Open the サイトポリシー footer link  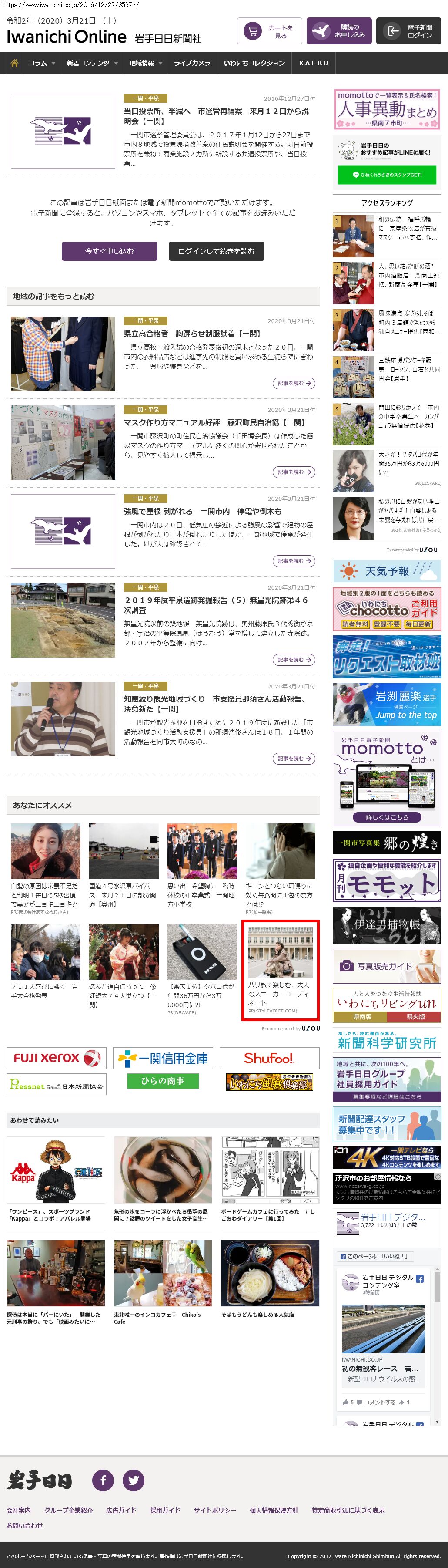(214, 1510)
